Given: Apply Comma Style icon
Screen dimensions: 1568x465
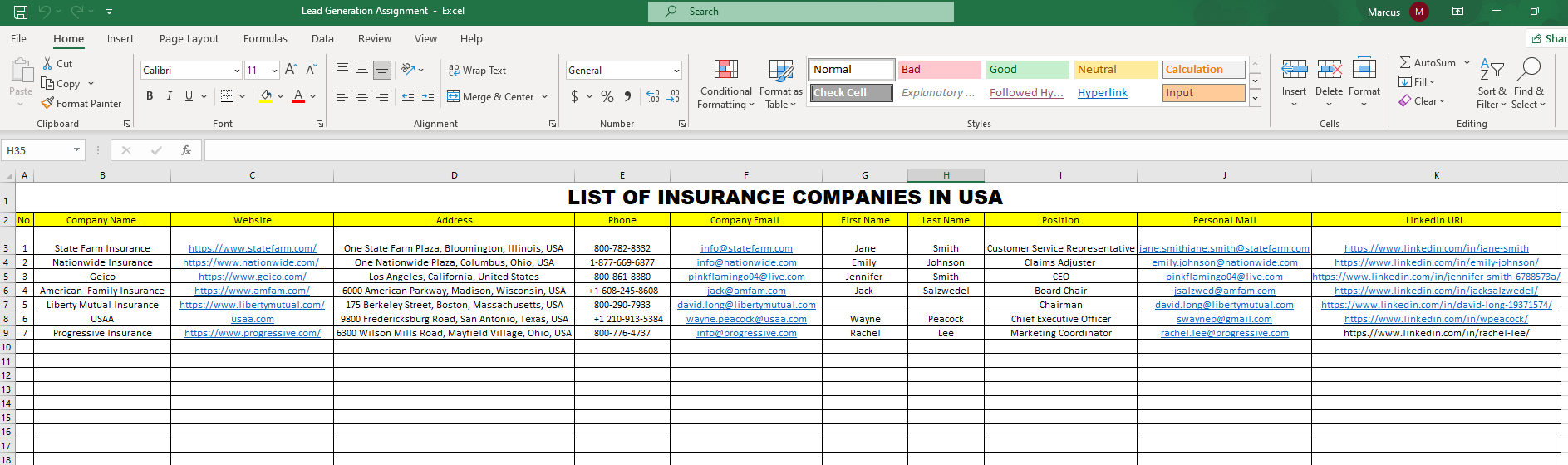Looking at the screenshot, I should pos(627,96).
